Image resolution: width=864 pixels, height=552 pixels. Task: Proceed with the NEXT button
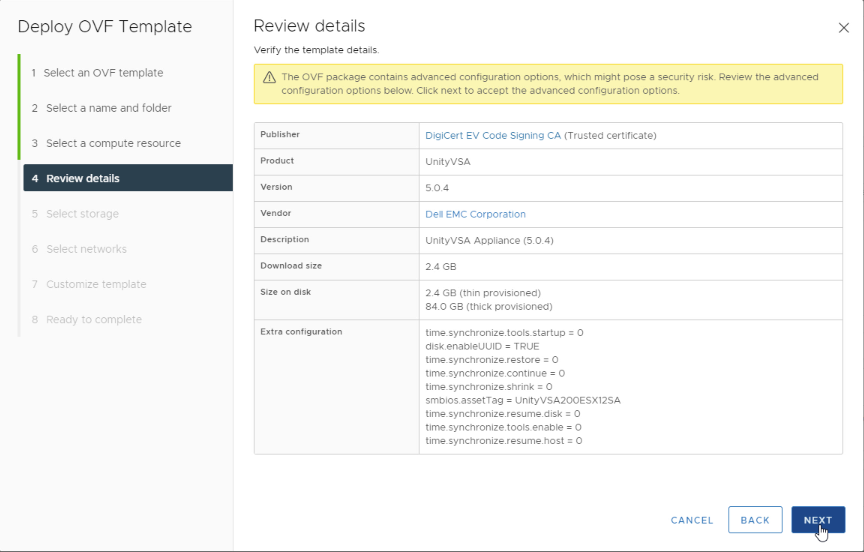[818, 519]
